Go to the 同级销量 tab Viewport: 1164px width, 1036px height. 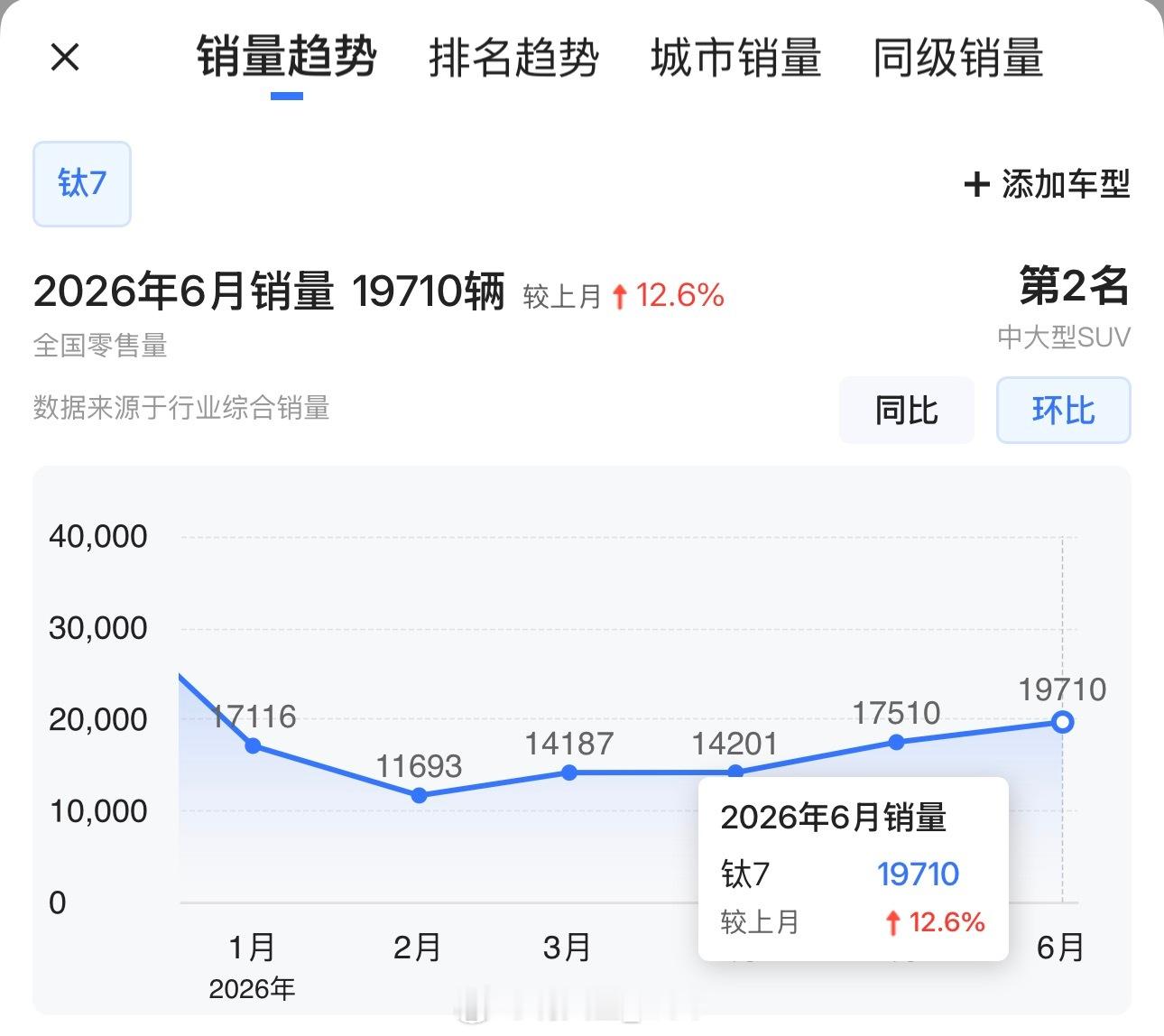click(x=958, y=58)
